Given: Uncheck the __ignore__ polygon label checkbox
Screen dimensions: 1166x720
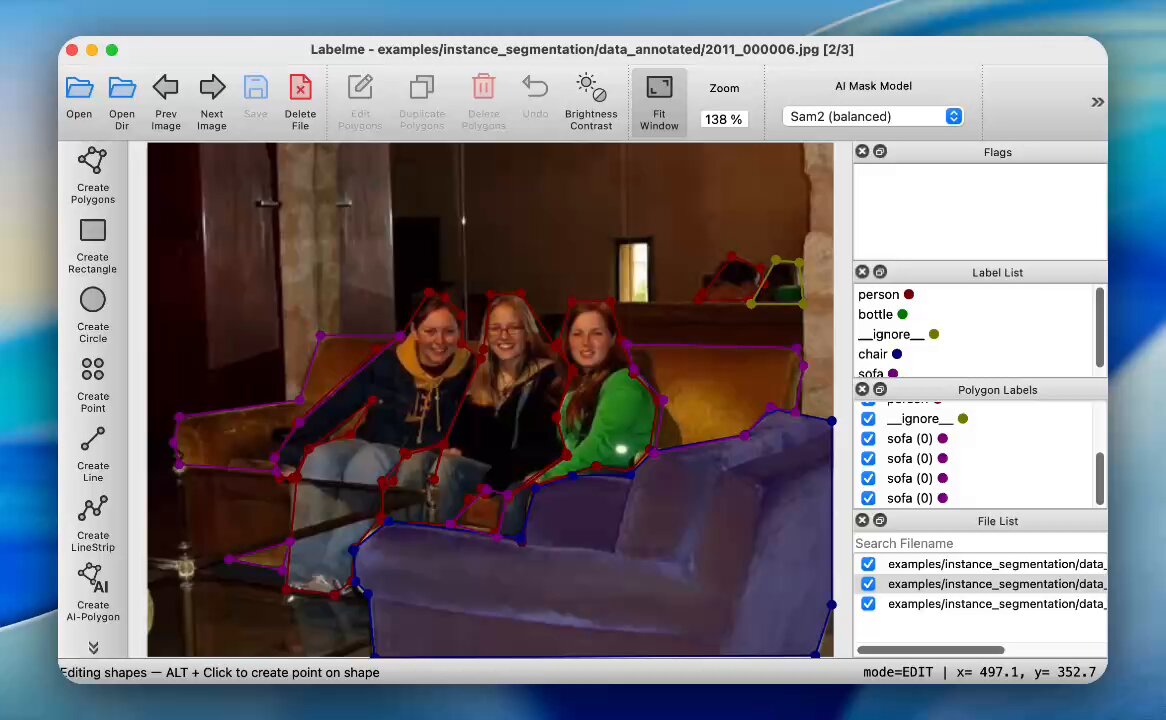Looking at the screenshot, I should (868, 419).
